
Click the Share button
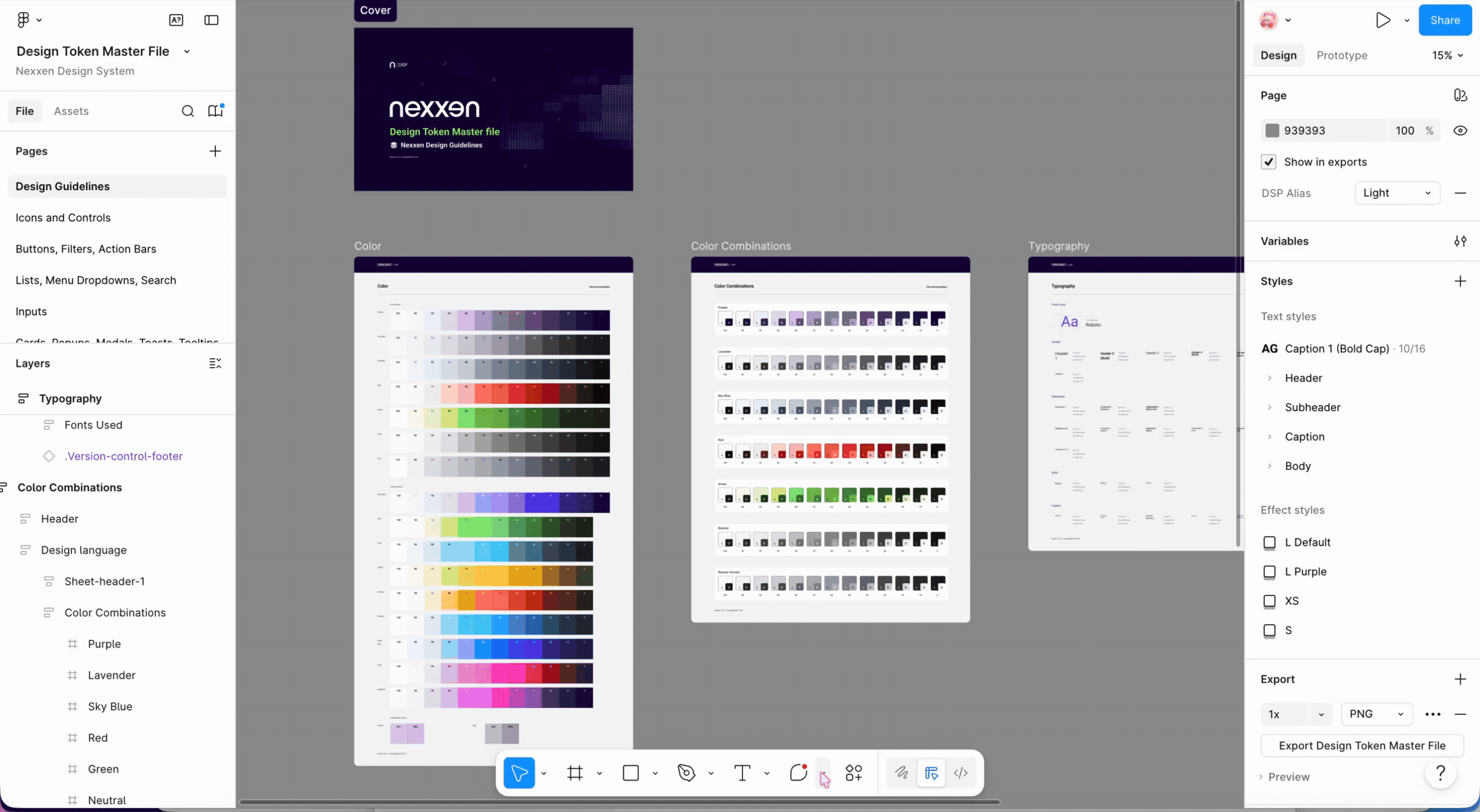(x=1444, y=20)
